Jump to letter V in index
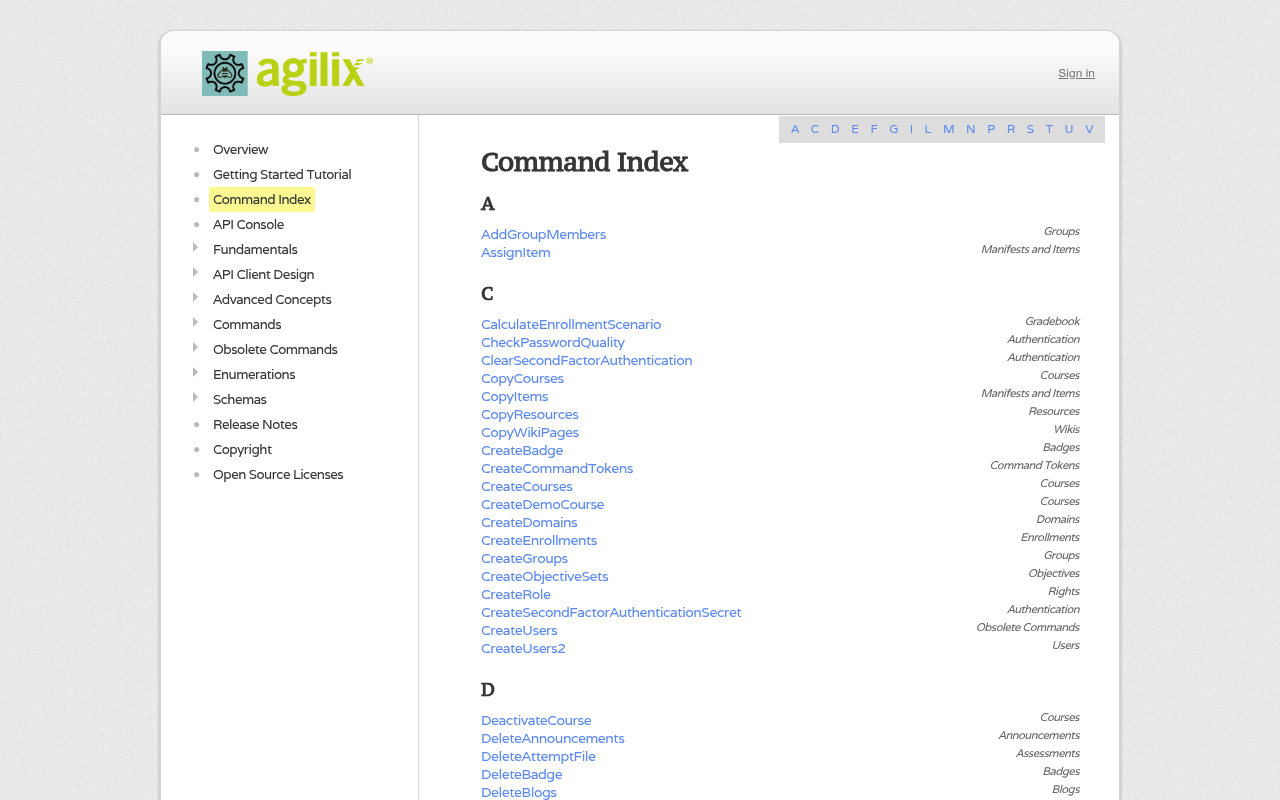This screenshot has width=1280, height=800. pyautogui.click(x=1089, y=129)
